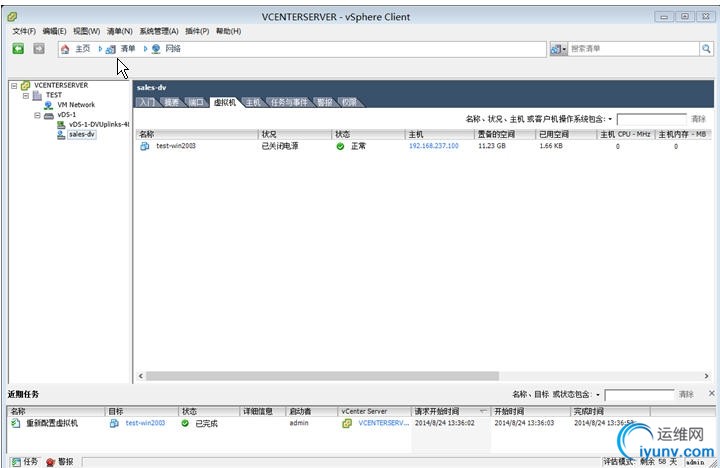This screenshot has height=468, width=720.
Task: Click 清除 beside the recent tasks filter
Action: point(686,395)
